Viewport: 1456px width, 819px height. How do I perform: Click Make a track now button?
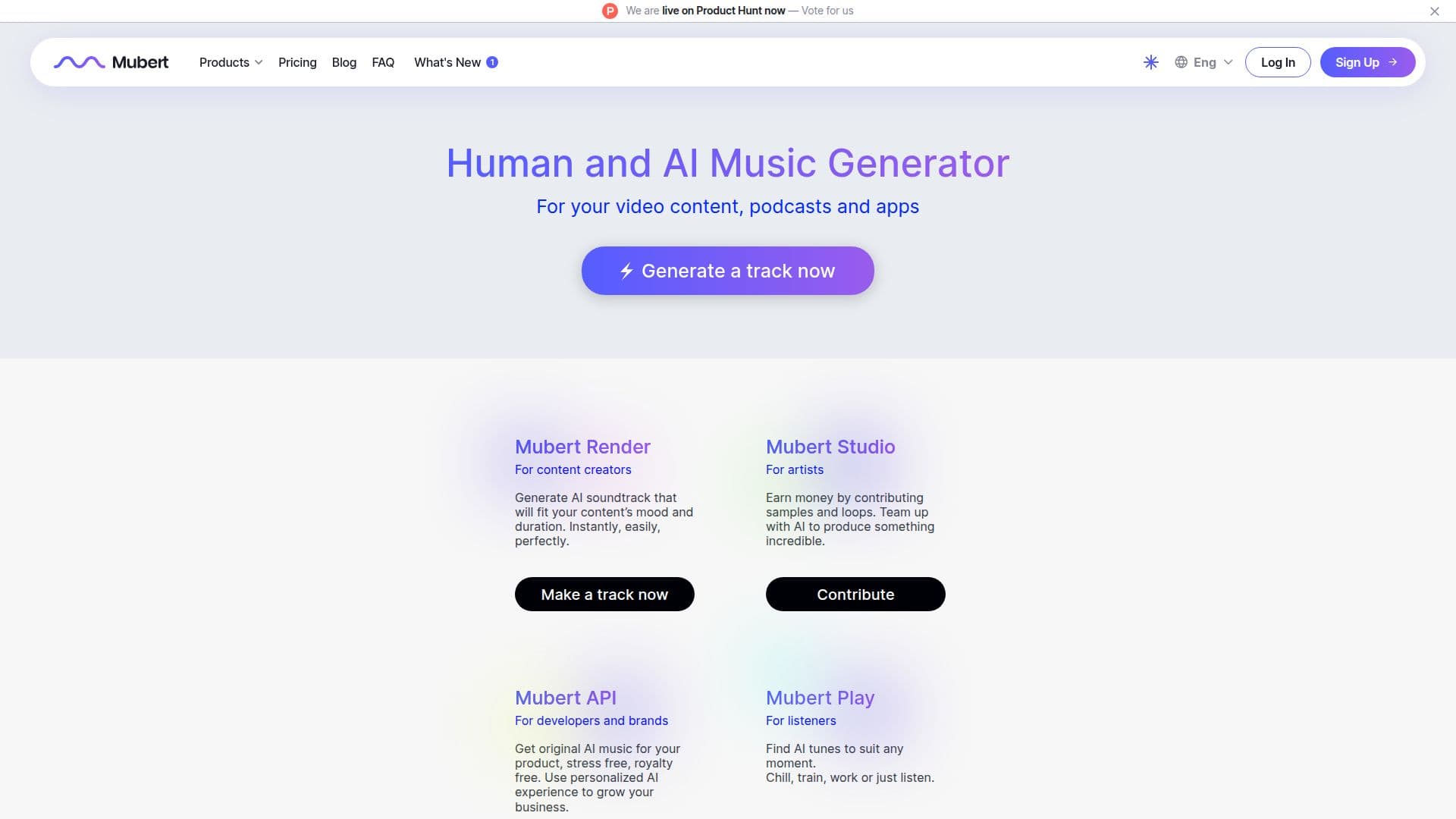pyautogui.click(x=604, y=595)
